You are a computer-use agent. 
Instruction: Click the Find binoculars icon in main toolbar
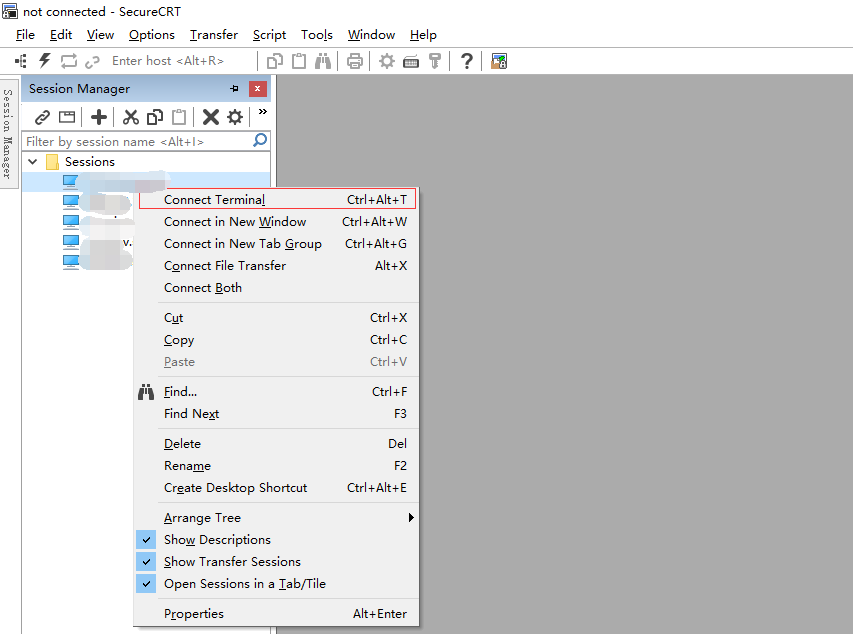pyautogui.click(x=323, y=61)
